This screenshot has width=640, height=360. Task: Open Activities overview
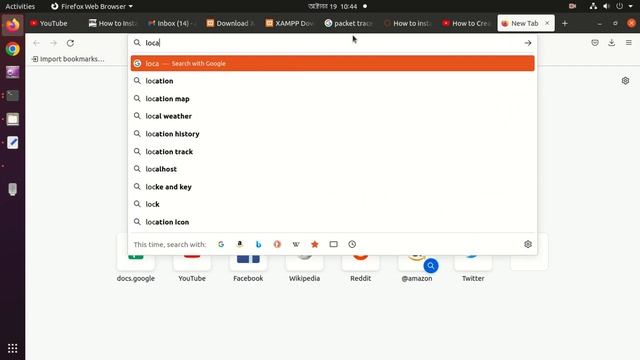[20, 7]
